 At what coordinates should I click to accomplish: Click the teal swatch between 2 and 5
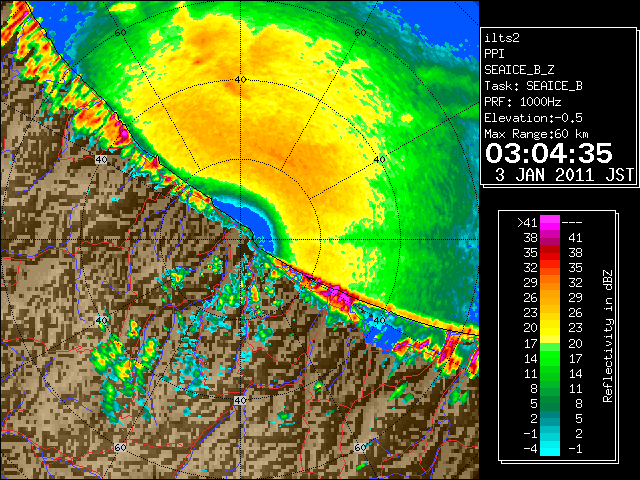[550, 418]
